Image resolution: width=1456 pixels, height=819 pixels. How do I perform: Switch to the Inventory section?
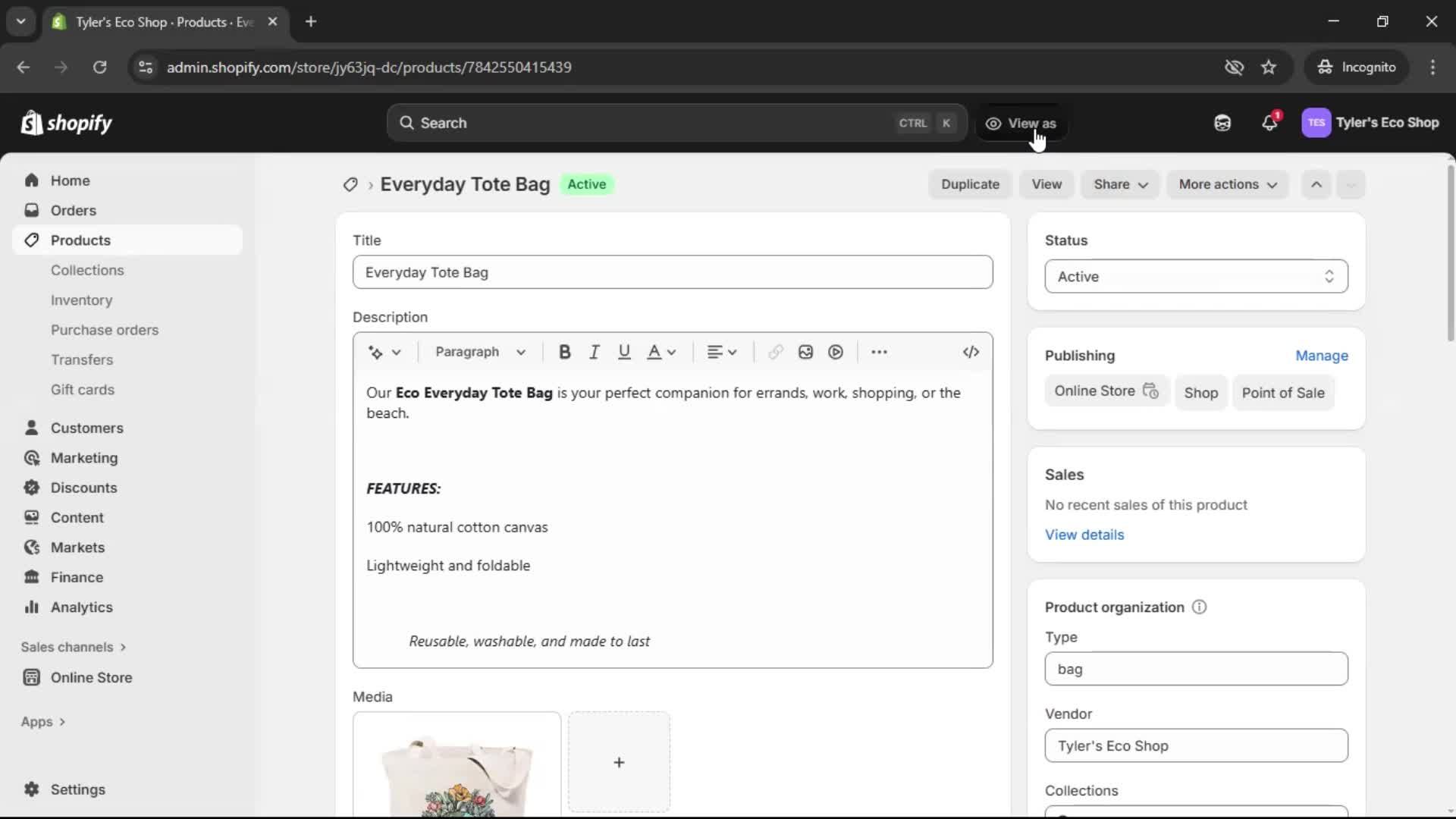(81, 300)
